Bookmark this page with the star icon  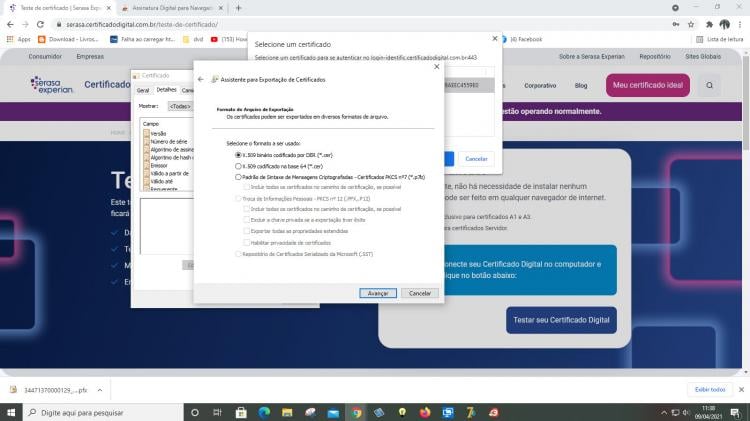(691, 24)
